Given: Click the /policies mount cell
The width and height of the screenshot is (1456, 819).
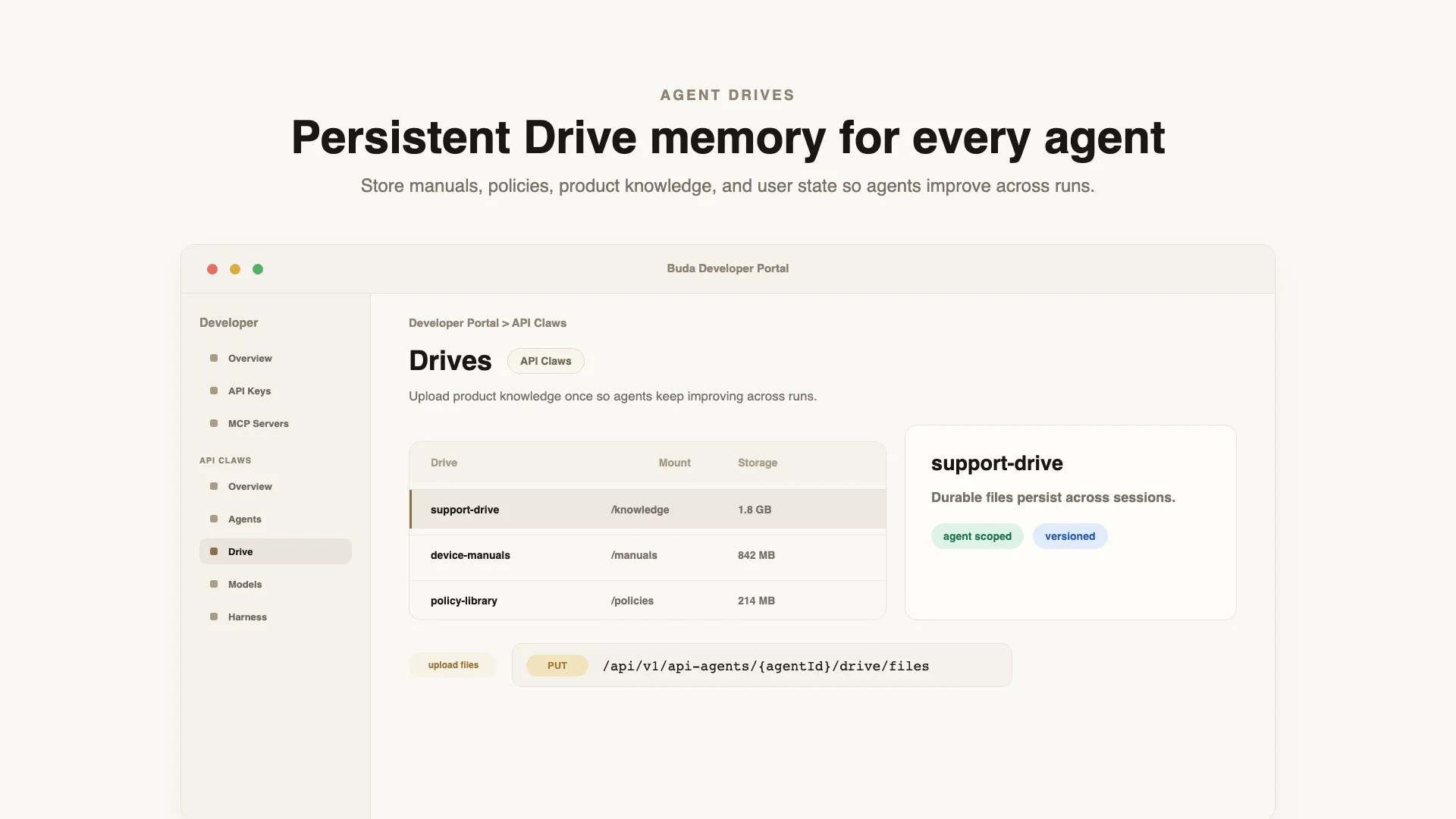Looking at the screenshot, I should (x=632, y=601).
